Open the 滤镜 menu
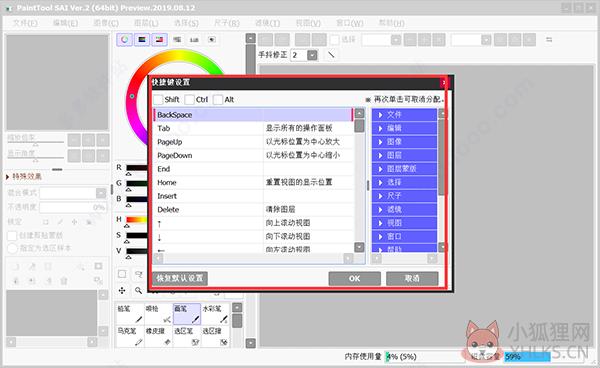Image resolution: width=600 pixels, height=368 pixels. (267, 23)
